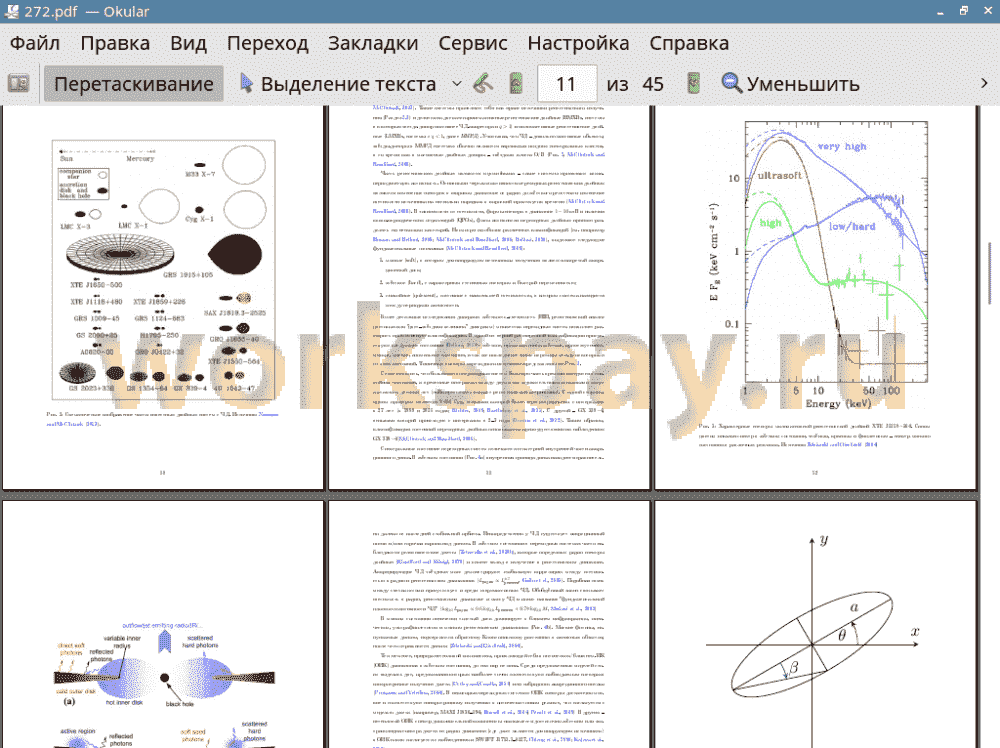Open the Правка menu
Viewport: 1000px width, 748px height.
point(115,43)
